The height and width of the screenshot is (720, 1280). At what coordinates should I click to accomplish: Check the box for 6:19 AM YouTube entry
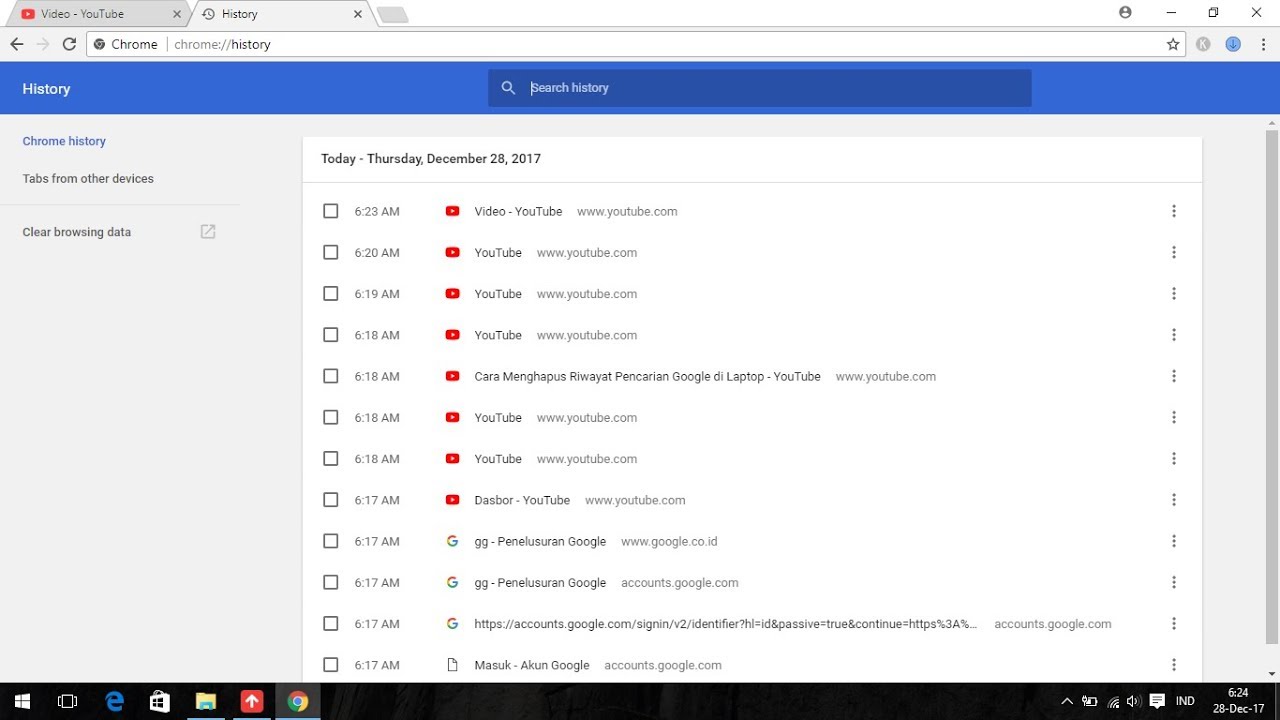click(x=331, y=294)
